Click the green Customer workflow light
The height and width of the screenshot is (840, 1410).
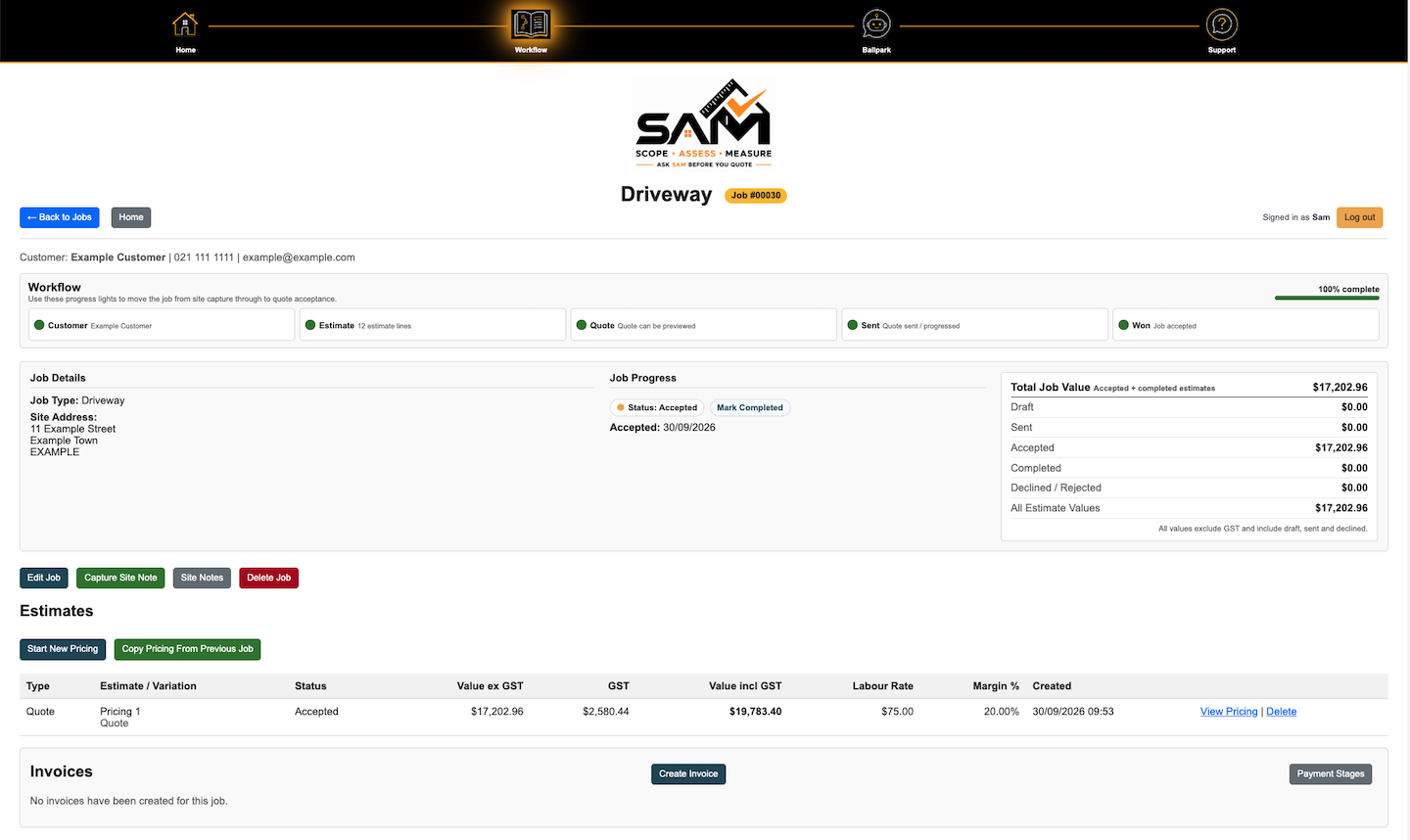click(x=39, y=325)
